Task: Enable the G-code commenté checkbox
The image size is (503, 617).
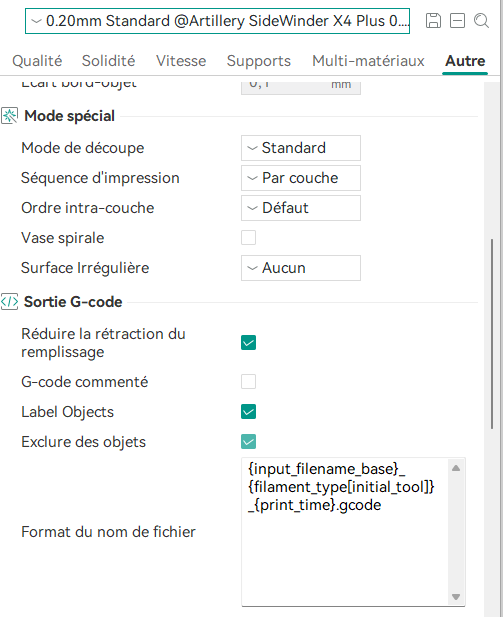Action: pyautogui.click(x=248, y=382)
